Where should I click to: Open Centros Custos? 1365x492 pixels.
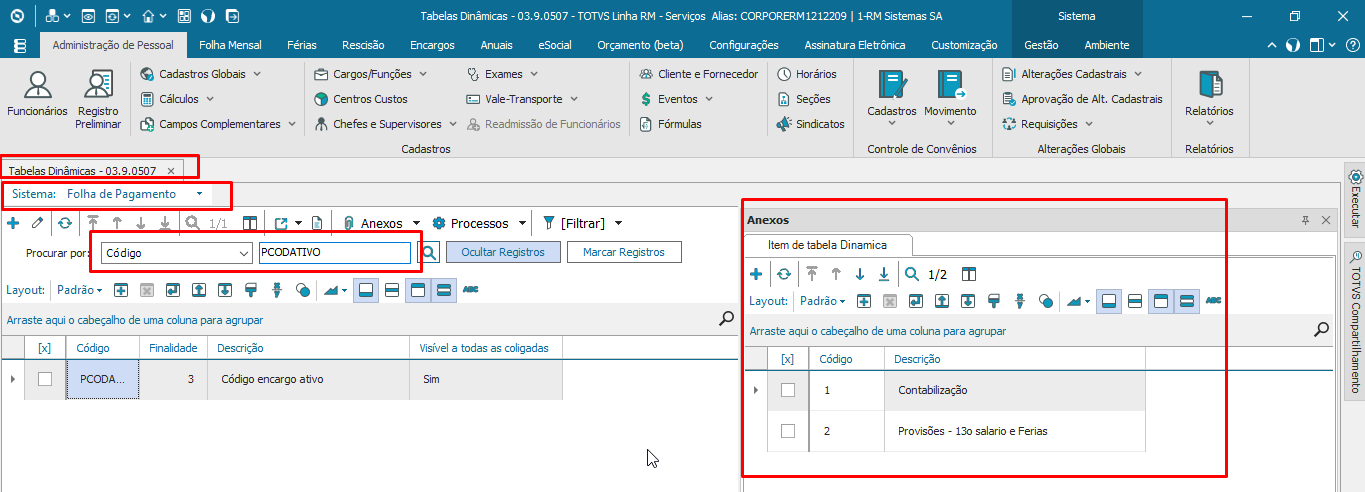point(361,99)
